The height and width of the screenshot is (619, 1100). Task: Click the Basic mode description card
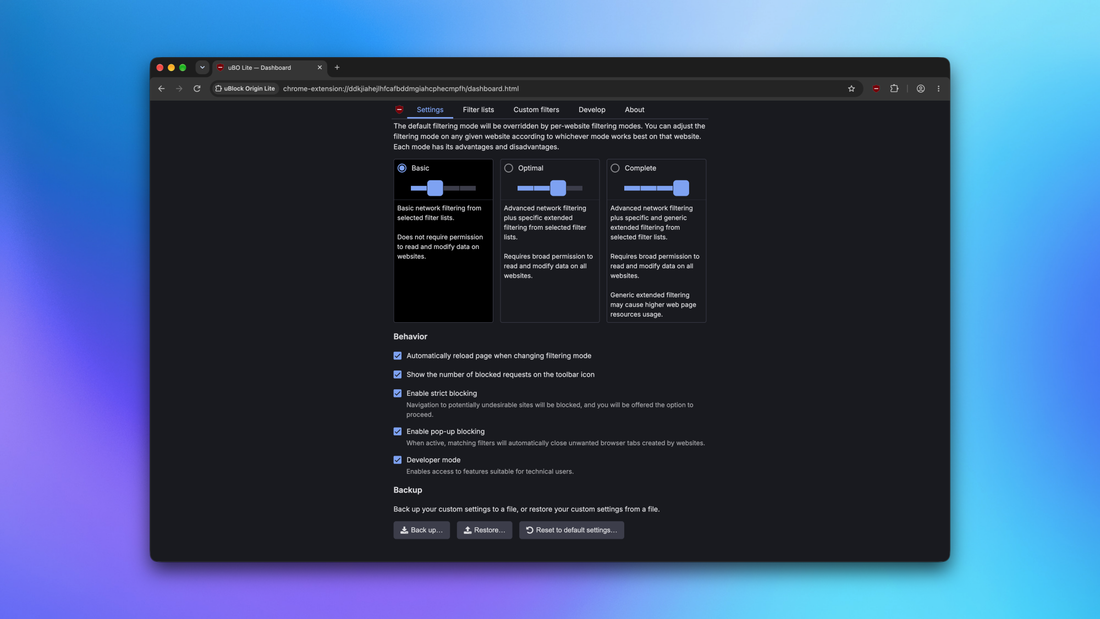click(443, 241)
